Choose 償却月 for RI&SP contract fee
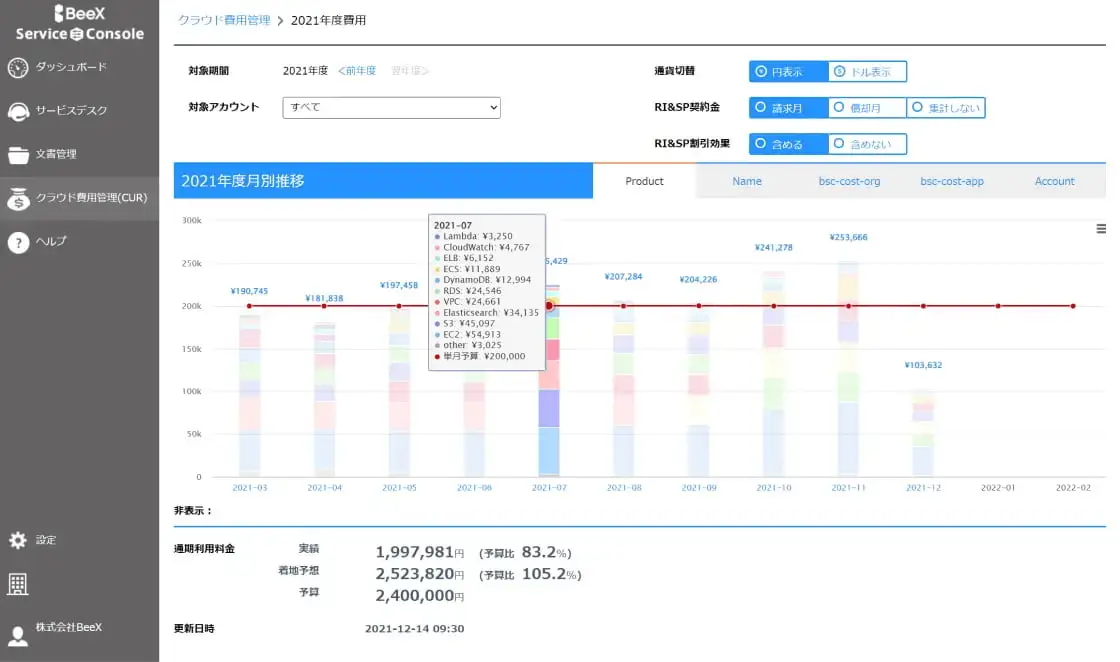 pyautogui.click(x=867, y=108)
